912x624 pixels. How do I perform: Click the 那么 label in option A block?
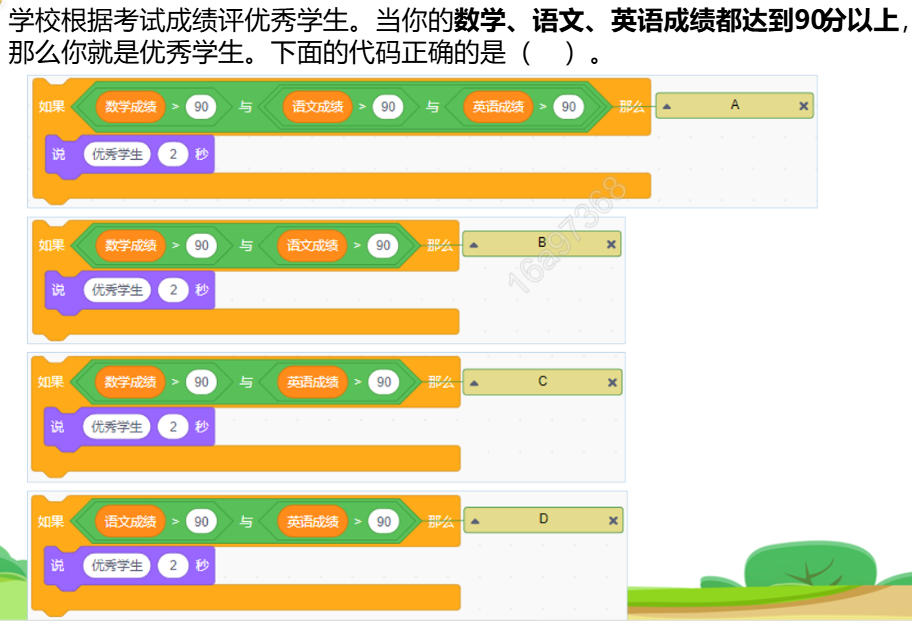632,106
